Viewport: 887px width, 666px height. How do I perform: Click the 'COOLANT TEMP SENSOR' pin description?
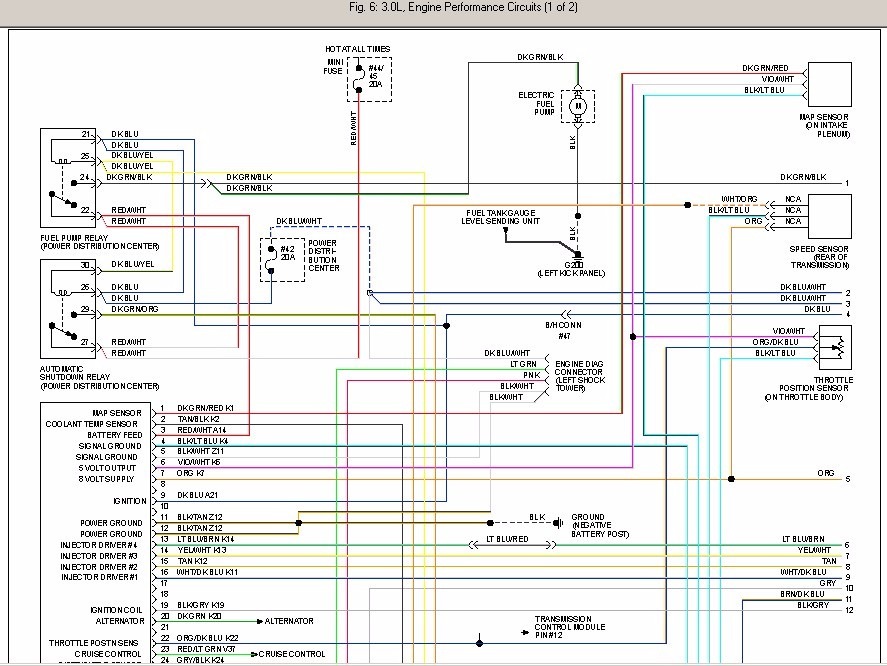pyautogui.click(x=92, y=424)
